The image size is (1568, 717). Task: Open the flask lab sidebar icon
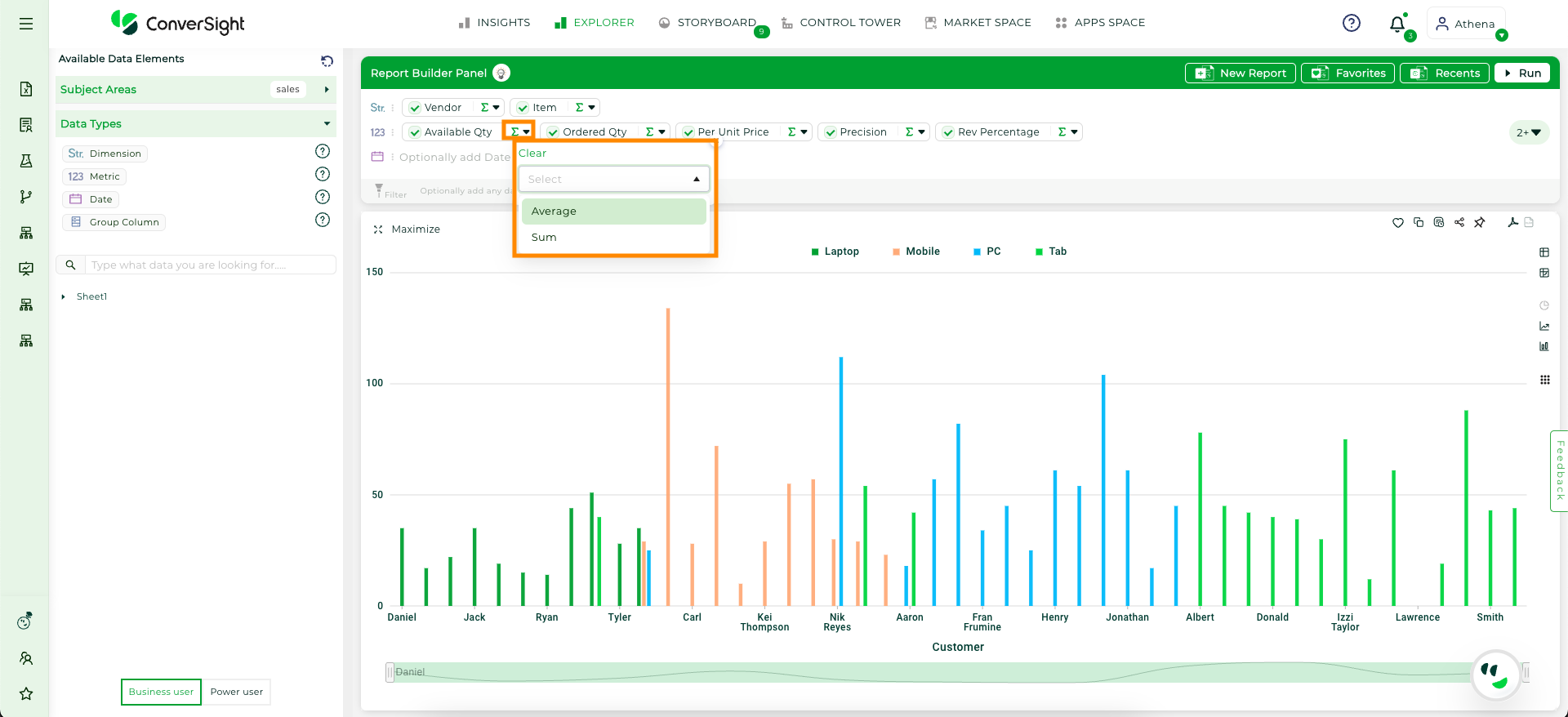click(26, 161)
